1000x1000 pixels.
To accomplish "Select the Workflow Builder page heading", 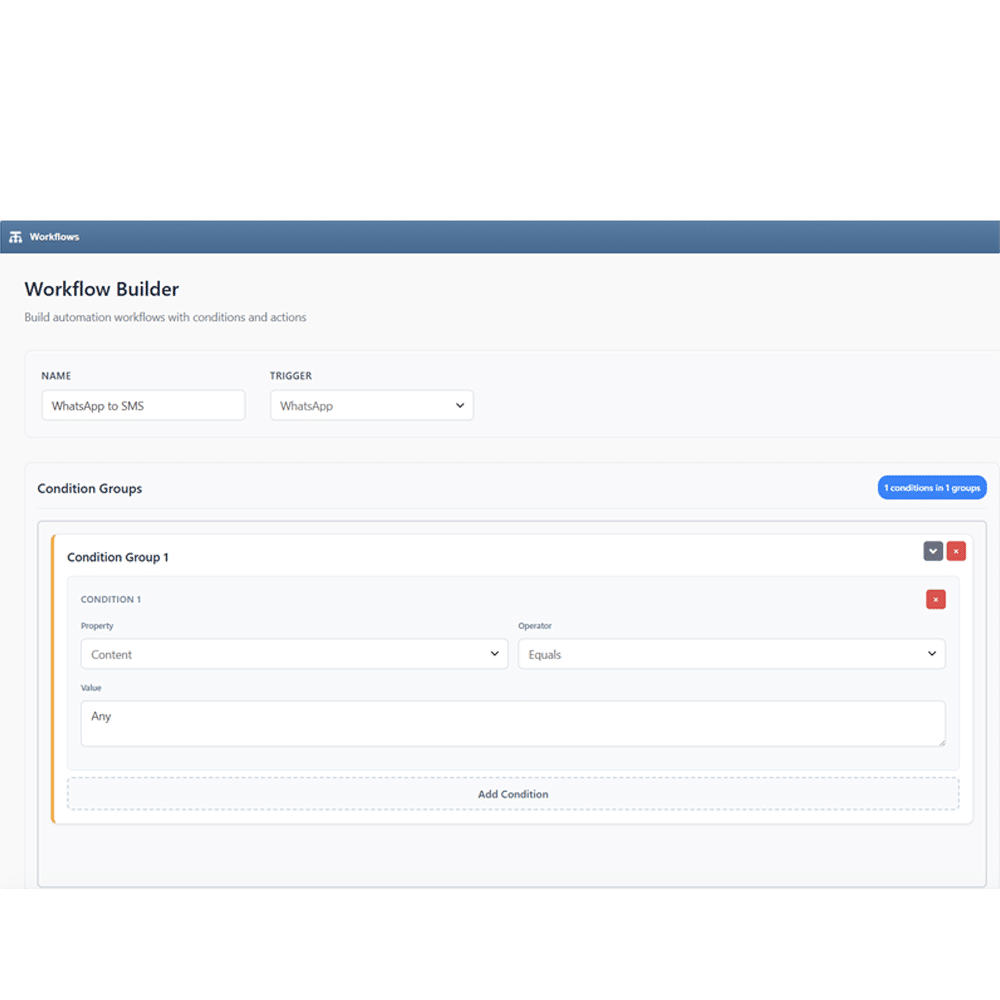I will point(102,289).
